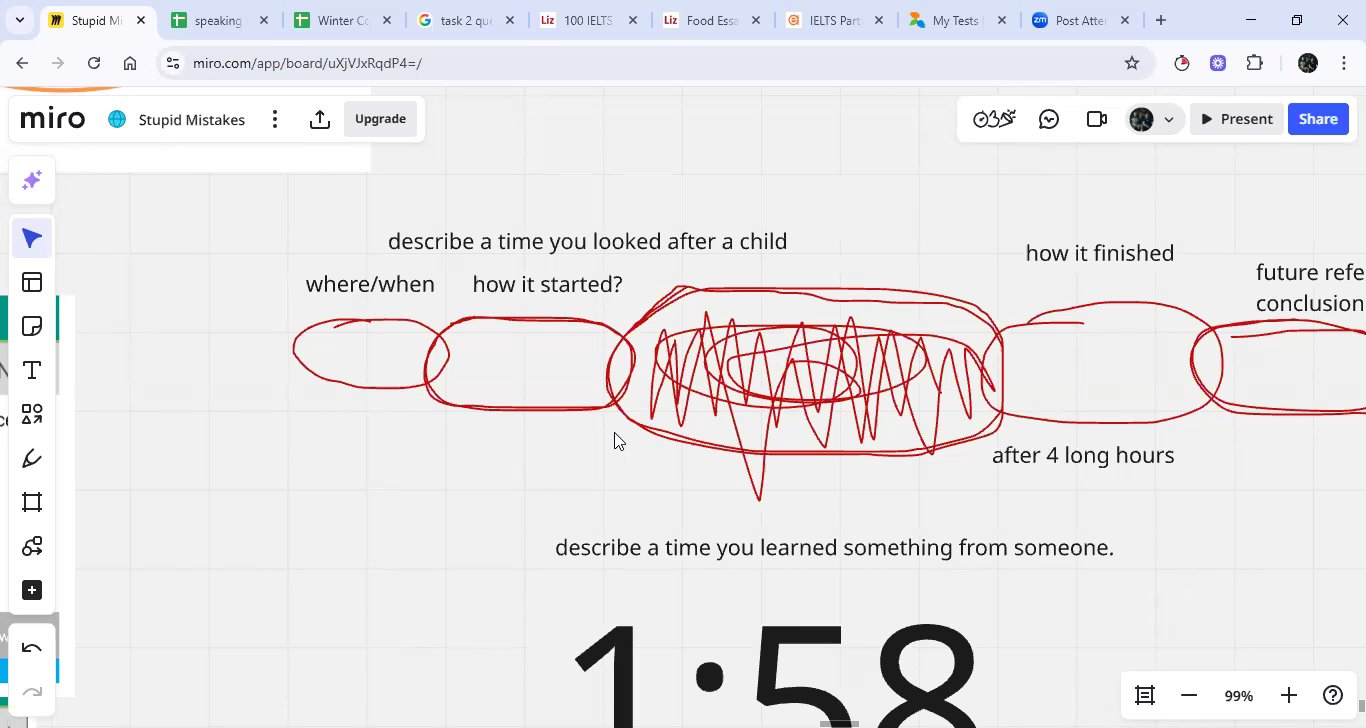Image resolution: width=1366 pixels, height=728 pixels.
Task: Open the Templates tool in toolbar
Action: [x=32, y=282]
